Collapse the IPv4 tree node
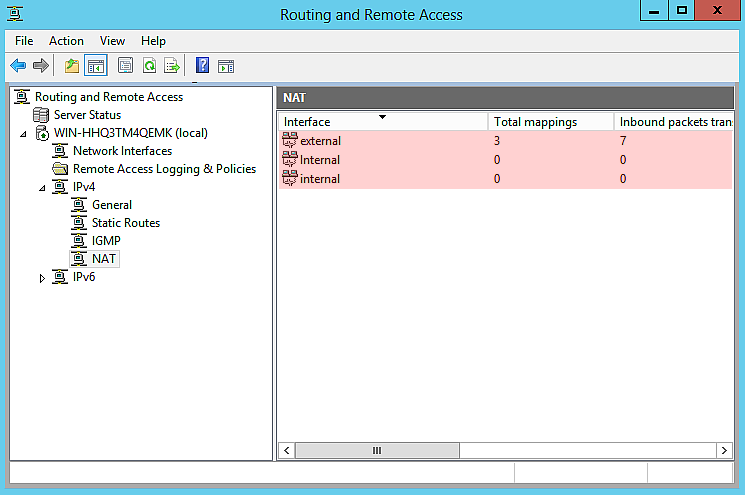Image resolution: width=745 pixels, height=495 pixels. pyautogui.click(x=42, y=188)
